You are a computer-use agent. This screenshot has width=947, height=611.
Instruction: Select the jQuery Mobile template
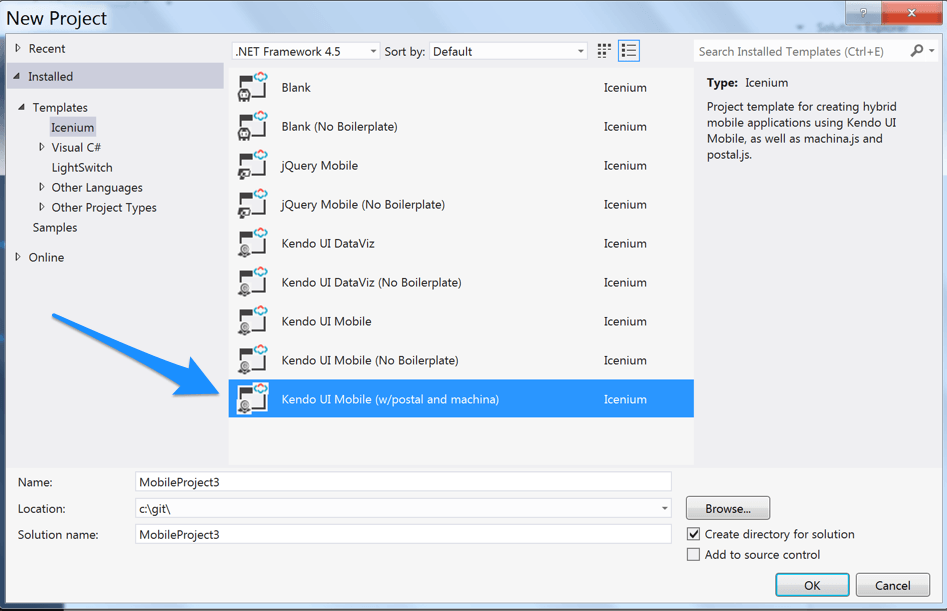tap(461, 165)
